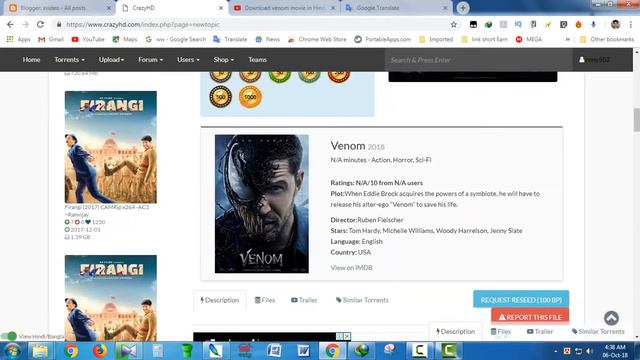Open the Venom movie poster
Image resolution: width=640 pixels, height=360 pixels.
262,204
